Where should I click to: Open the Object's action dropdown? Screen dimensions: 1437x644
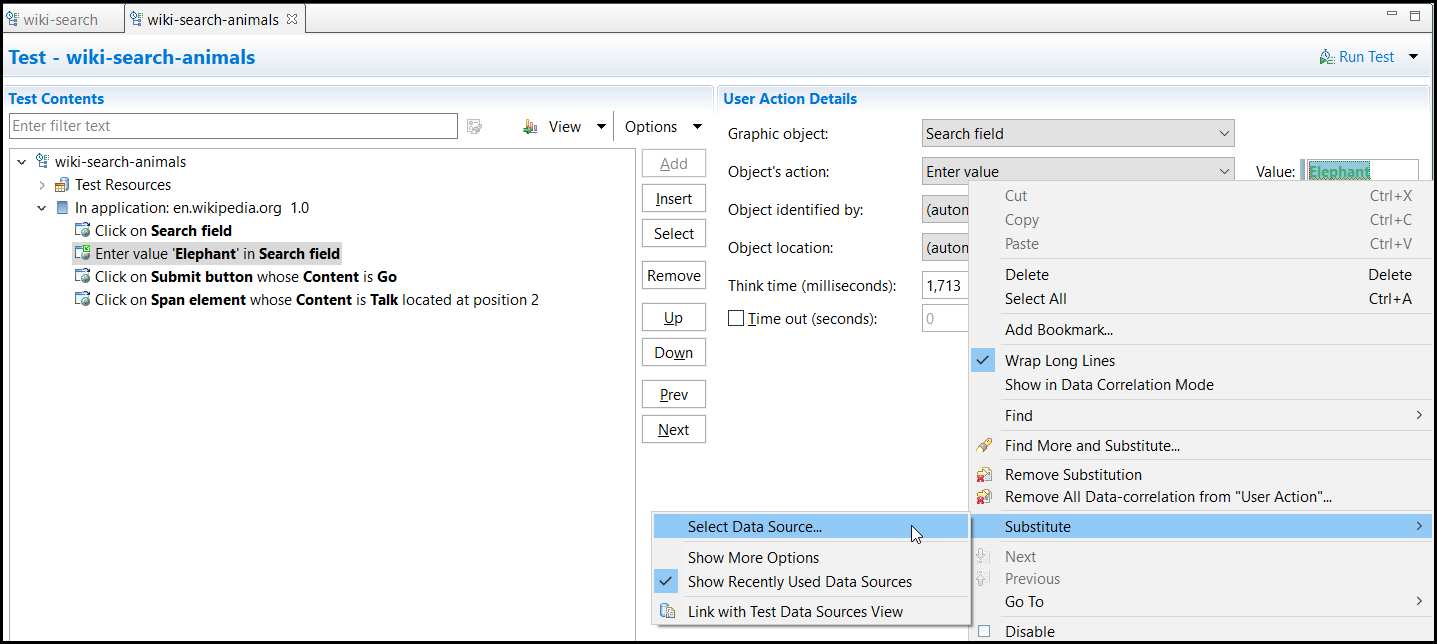click(1224, 170)
